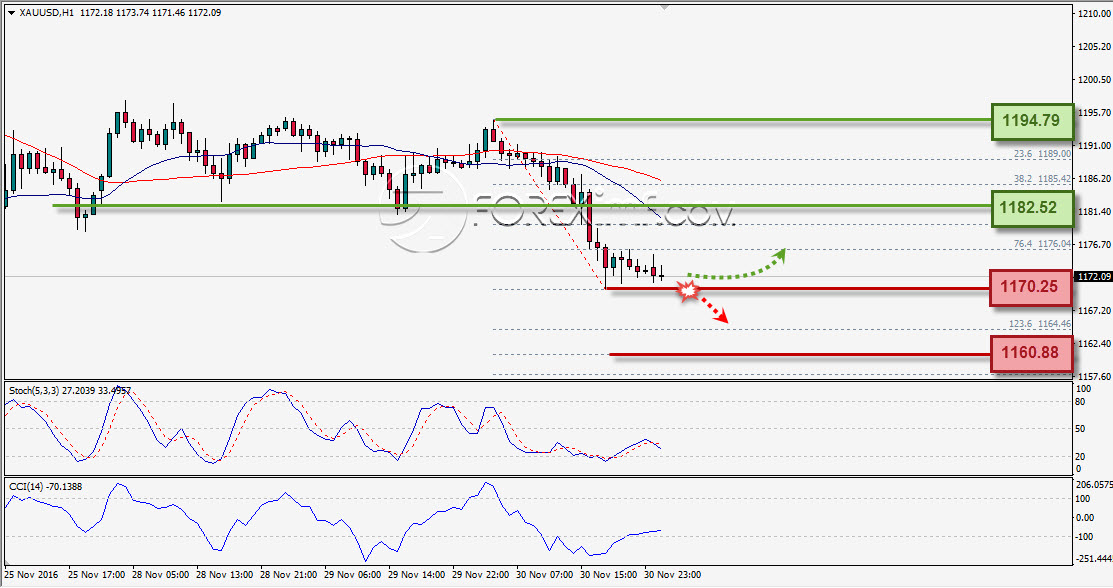1113x588 pixels.
Task: Click the Stoch(5,3,3) indicator label
Action: point(70,391)
